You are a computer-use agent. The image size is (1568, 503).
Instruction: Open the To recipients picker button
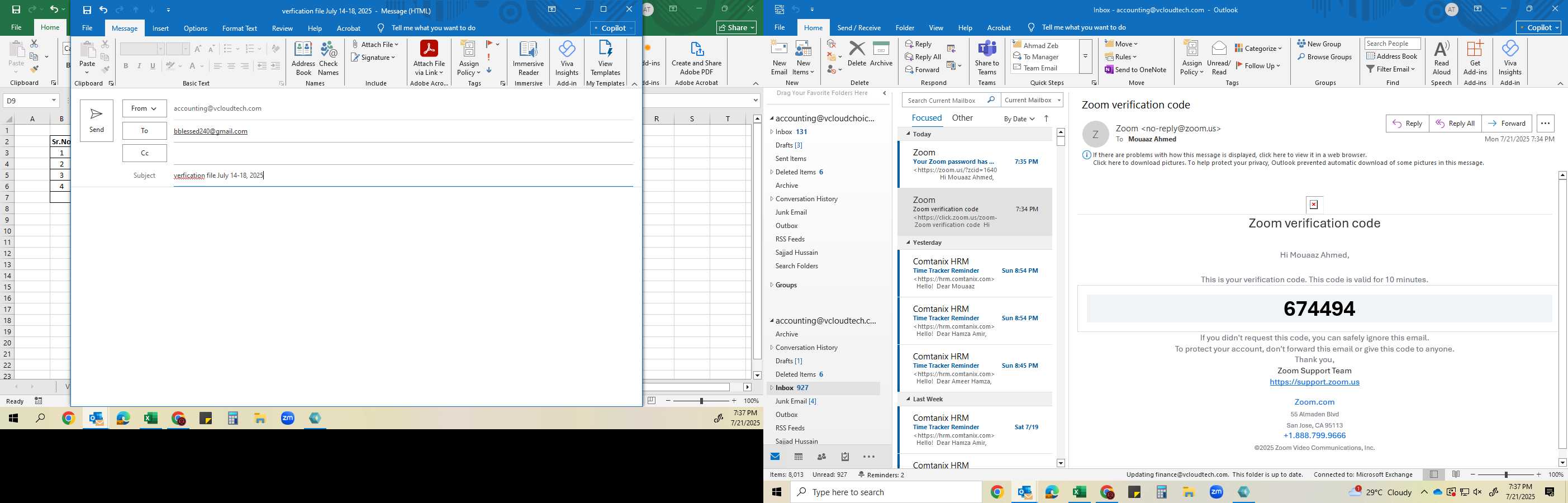pyautogui.click(x=144, y=130)
